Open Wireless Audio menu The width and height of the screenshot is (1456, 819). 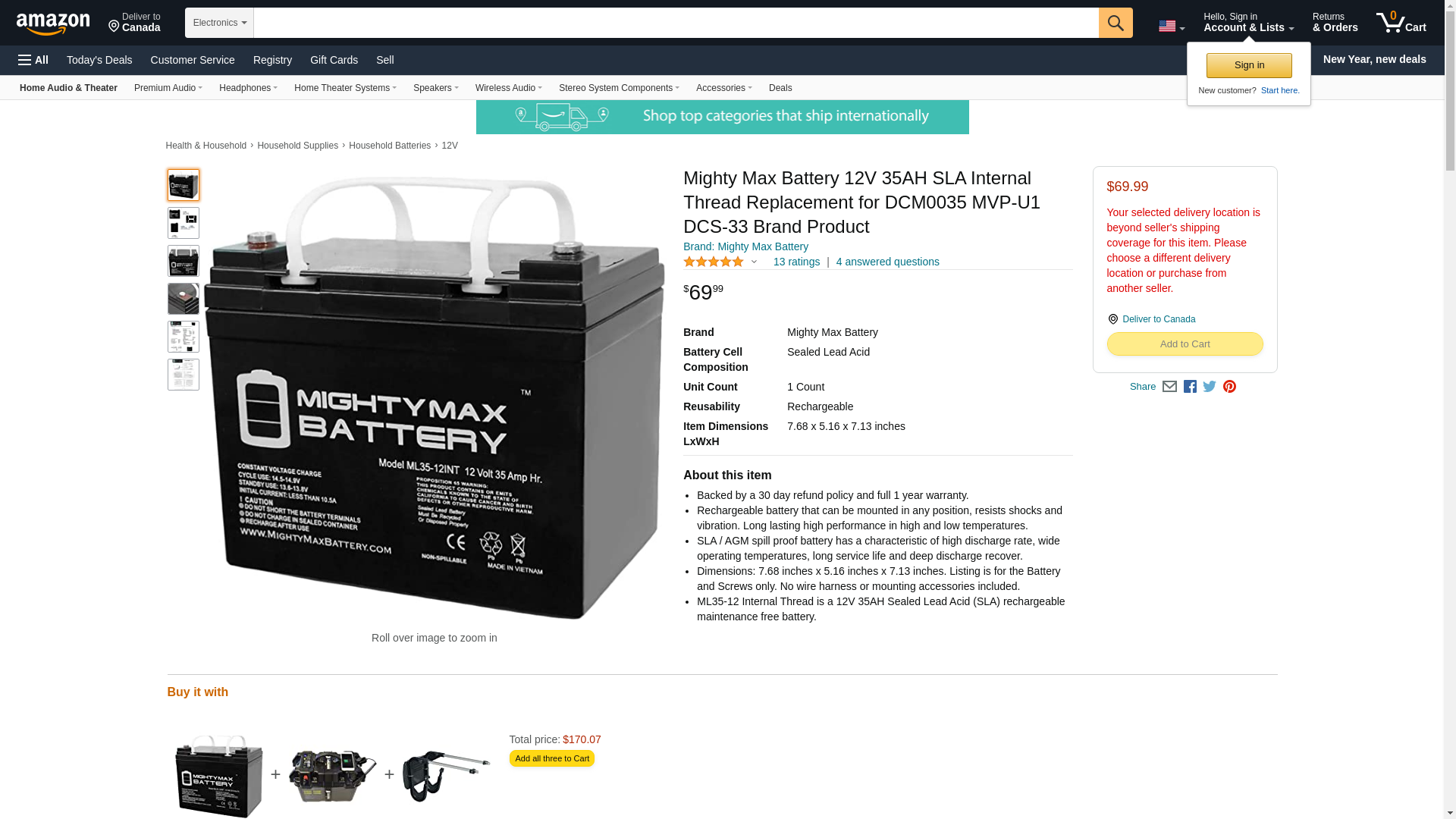[509, 88]
